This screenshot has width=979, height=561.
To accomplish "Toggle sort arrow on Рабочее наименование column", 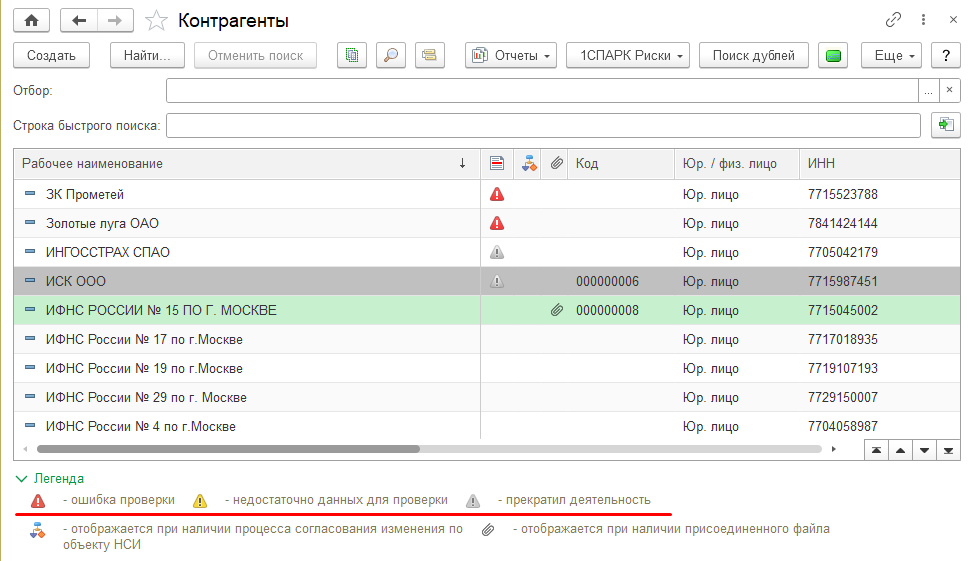I will (462, 163).
